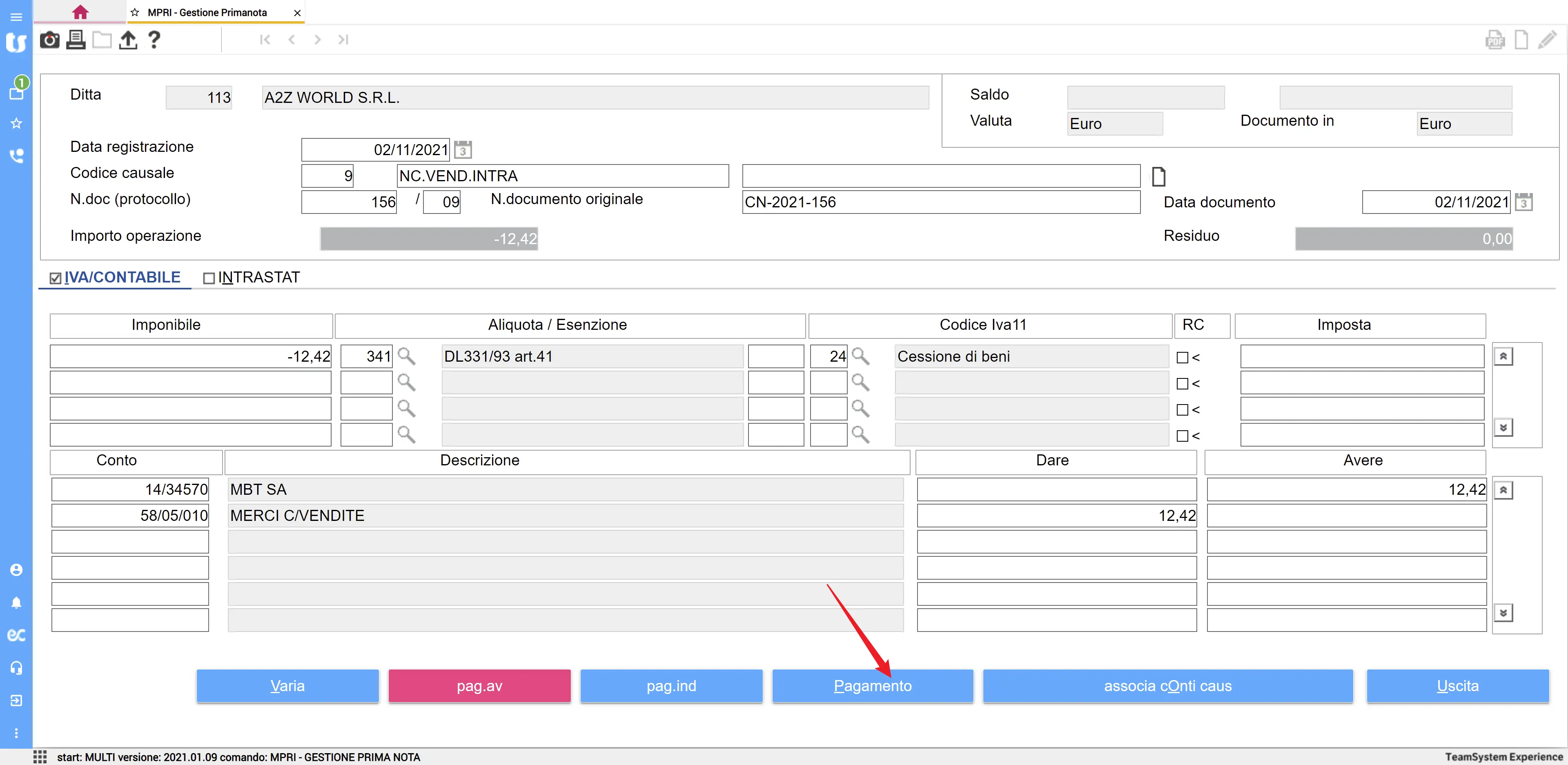Open the notifications bell in sidebar
The height and width of the screenshot is (765, 1568).
(16, 603)
